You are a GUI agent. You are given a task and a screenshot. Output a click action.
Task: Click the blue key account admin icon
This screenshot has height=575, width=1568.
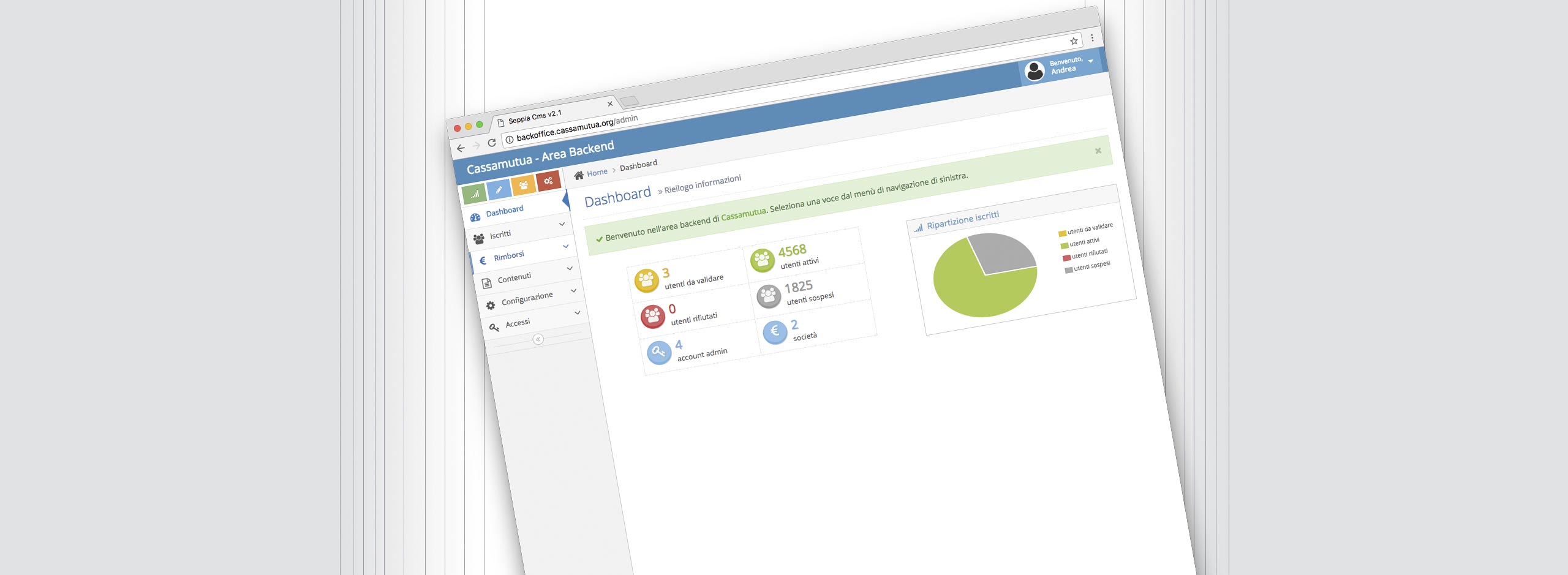[x=659, y=353]
